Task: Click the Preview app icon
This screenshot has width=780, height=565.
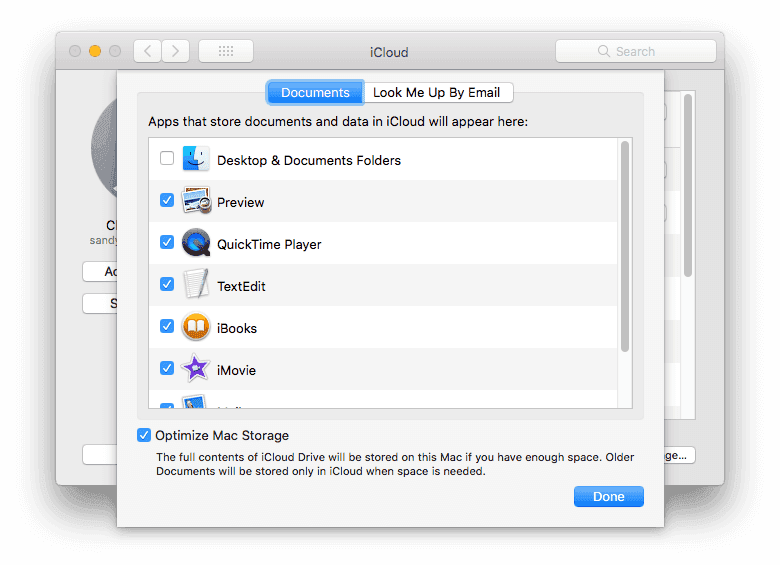Action: [196, 201]
